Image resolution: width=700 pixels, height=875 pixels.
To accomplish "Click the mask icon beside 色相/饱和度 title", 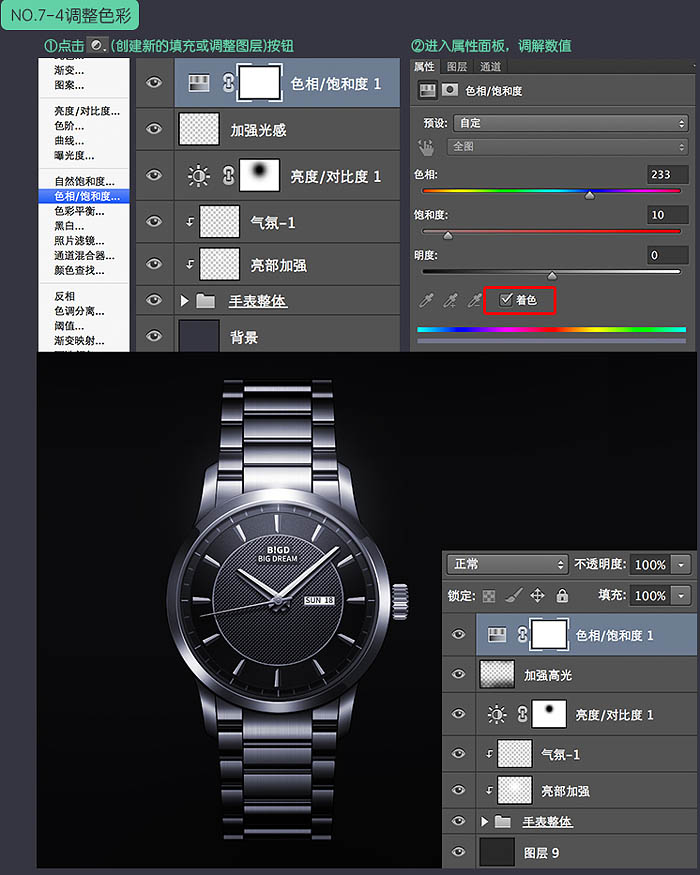I will tap(450, 90).
